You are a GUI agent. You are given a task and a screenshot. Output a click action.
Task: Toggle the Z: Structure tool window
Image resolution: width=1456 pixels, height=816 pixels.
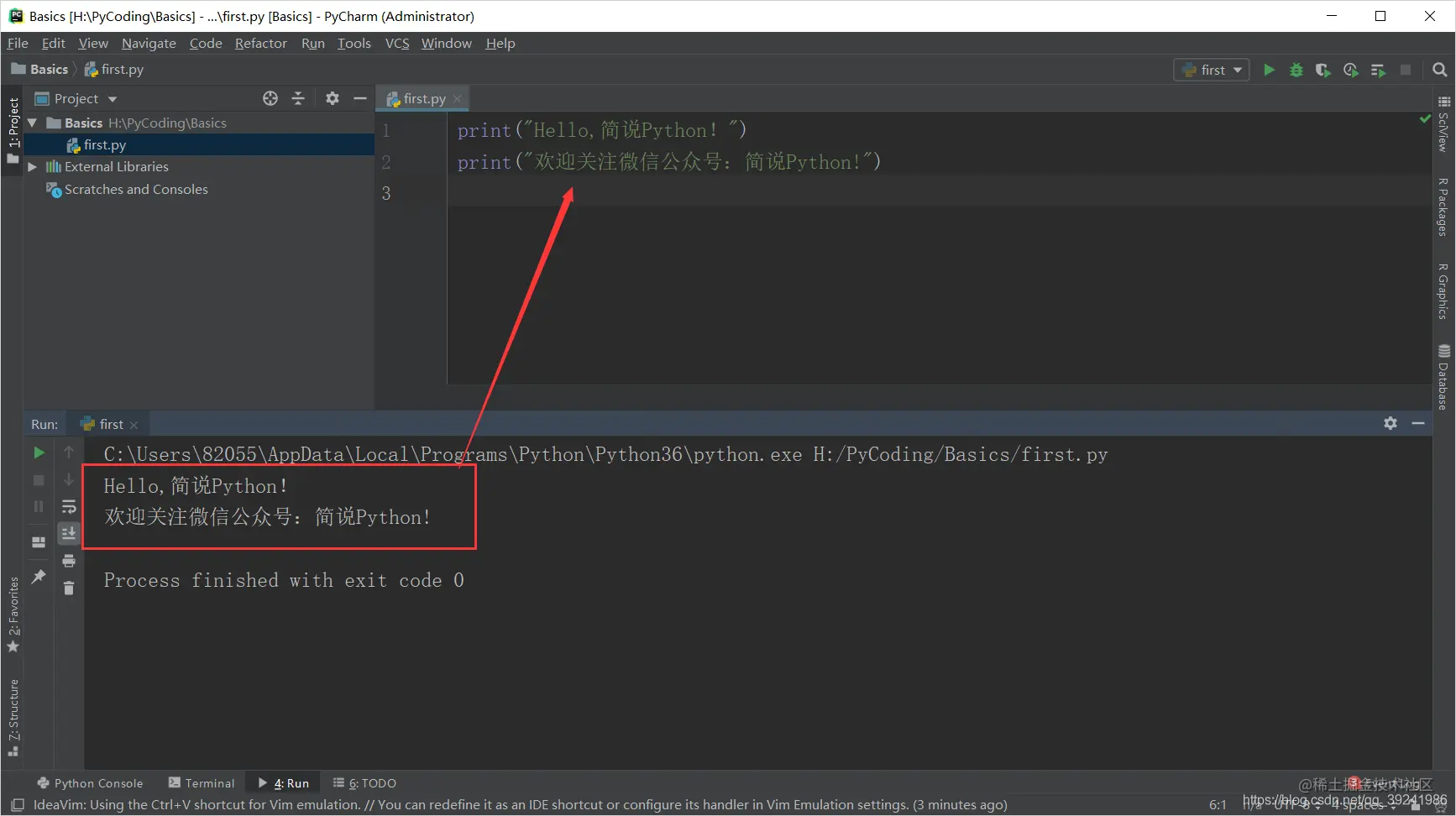[13, 719]
